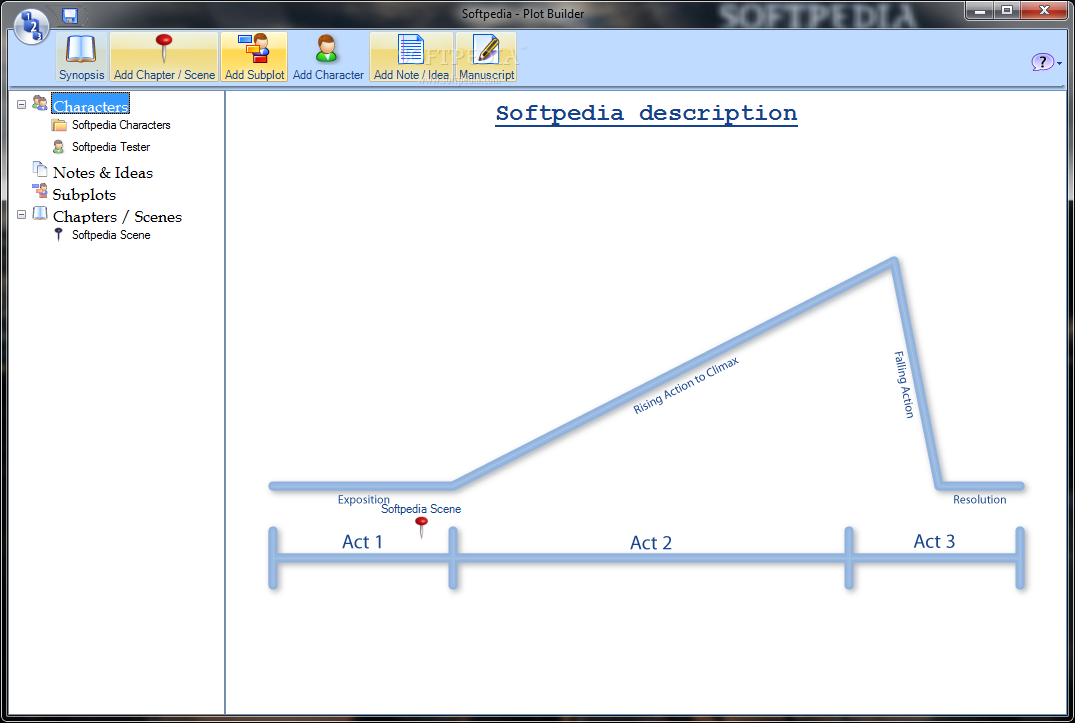Viewport: 1075px width, 723px height.
Task: Click the Characters group icon in tree
Action: 40,103
